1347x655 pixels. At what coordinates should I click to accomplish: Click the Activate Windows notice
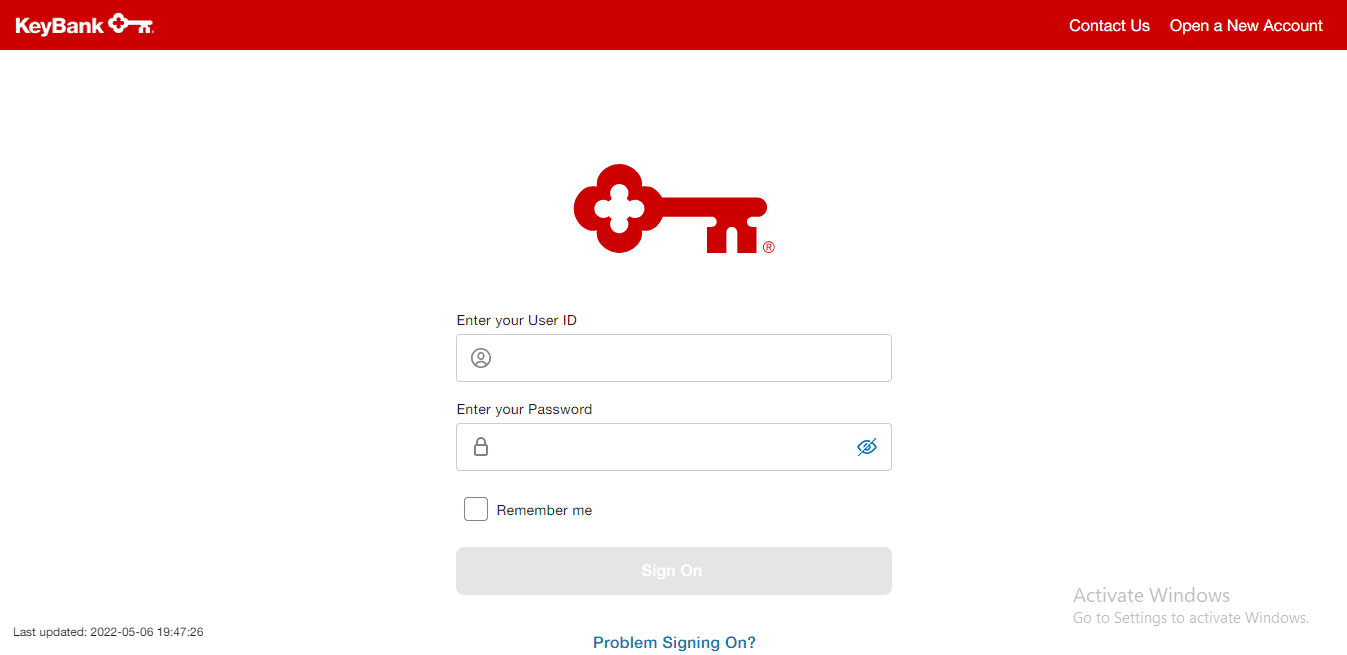point(1151,595)
